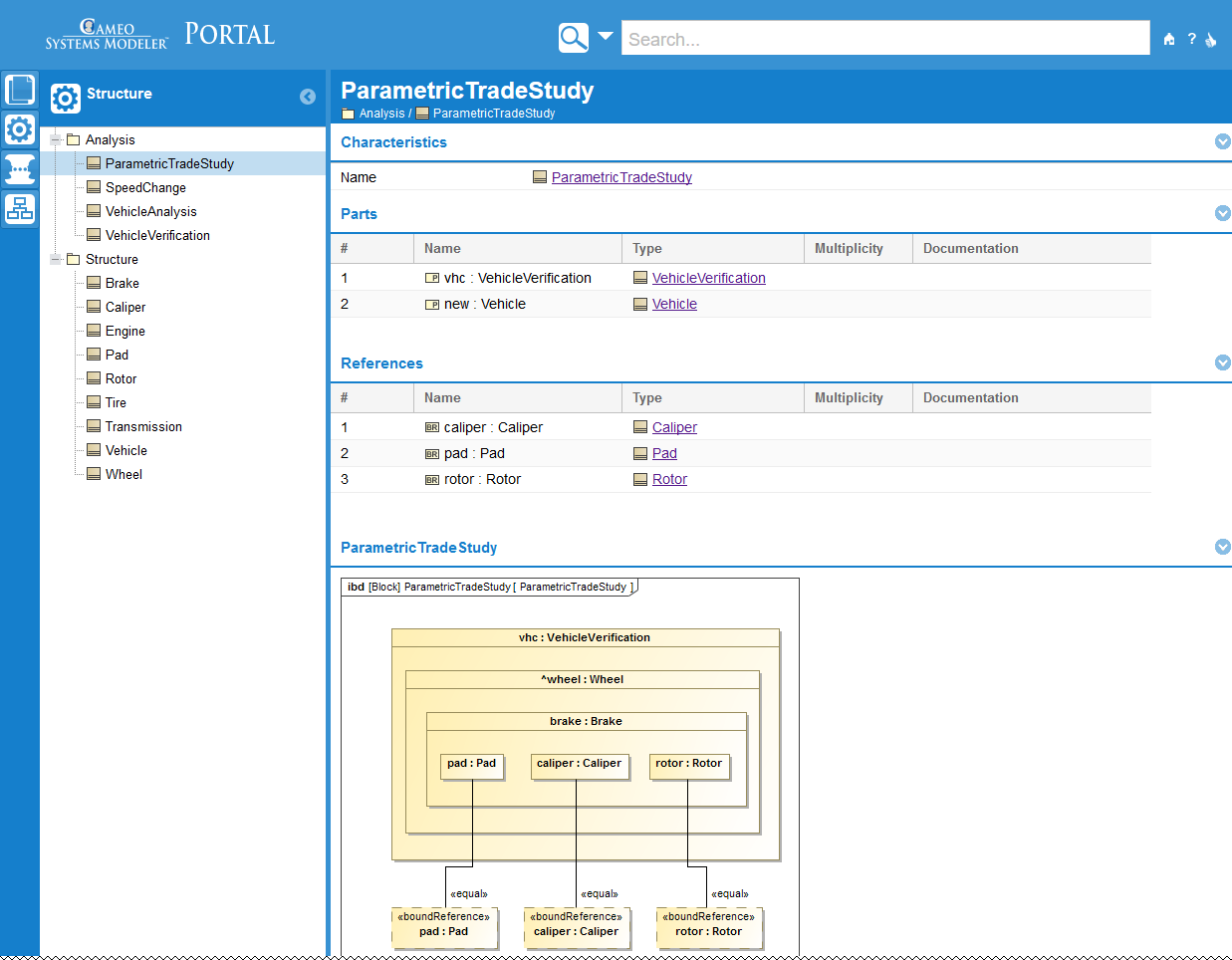Open the comments sidebar icon

(x=20, y=168)
